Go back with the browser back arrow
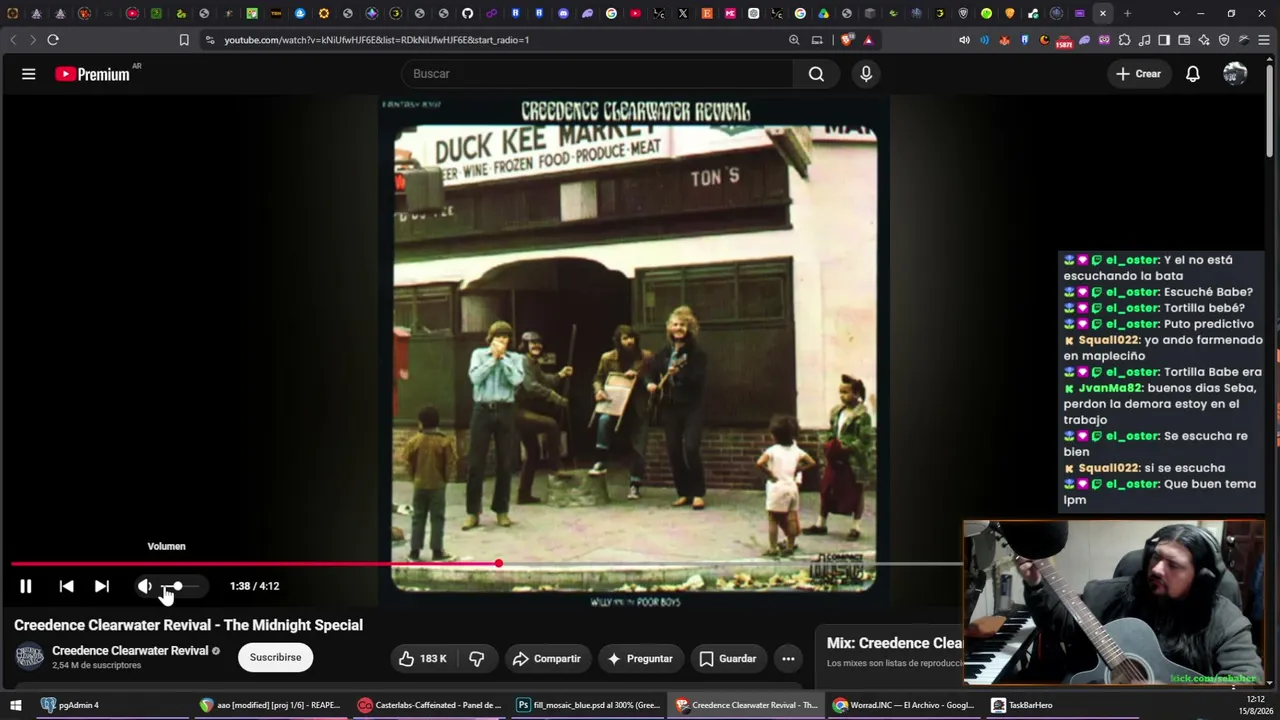 coord(13,40)
